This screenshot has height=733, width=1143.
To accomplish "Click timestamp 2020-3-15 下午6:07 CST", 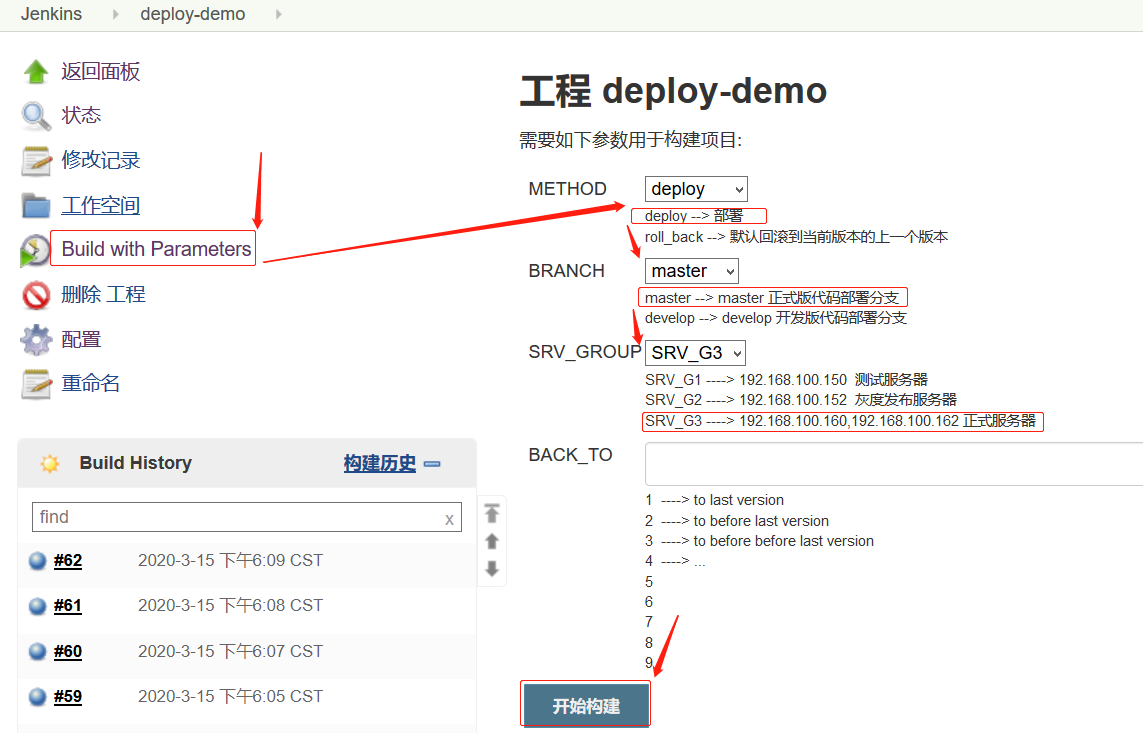I will click(x=230, y=651).
